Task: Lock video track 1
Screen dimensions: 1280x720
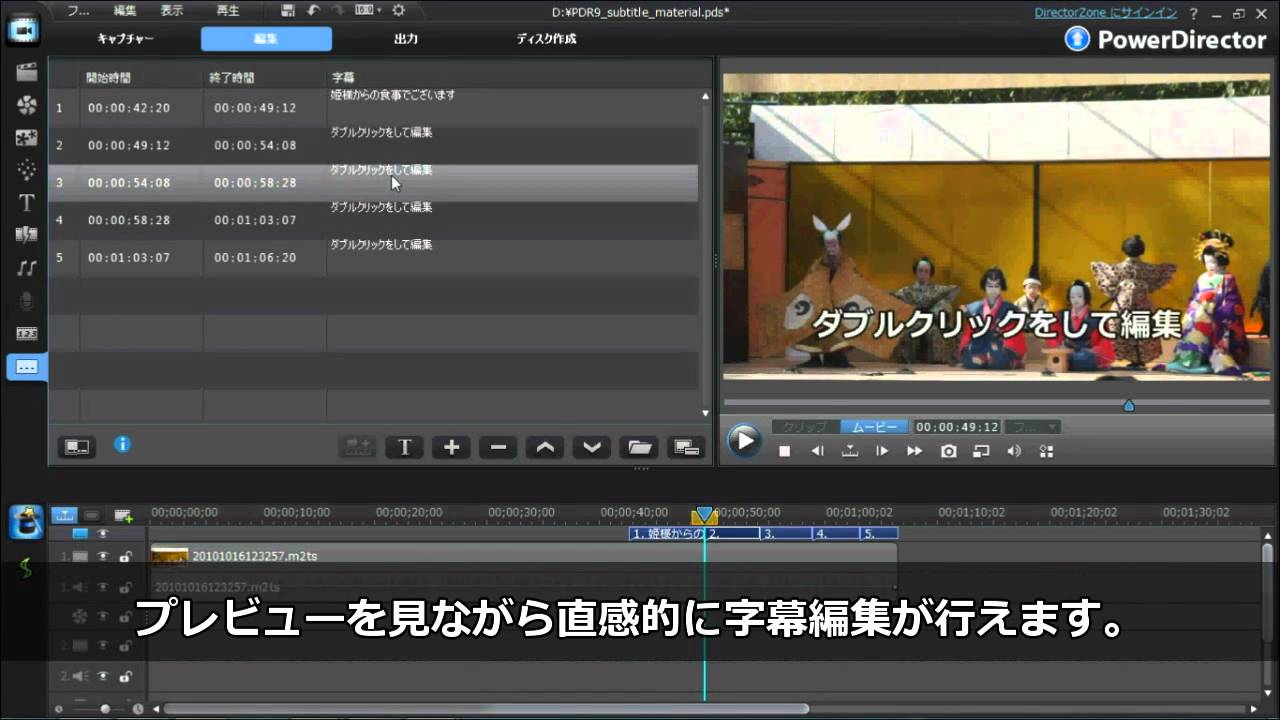Action: (125, 556)
